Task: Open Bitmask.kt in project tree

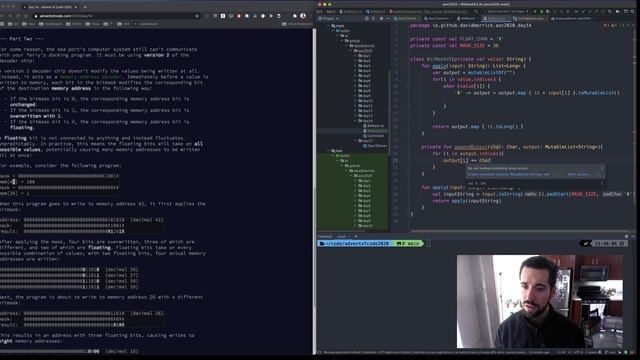Action: pos(374,126)
